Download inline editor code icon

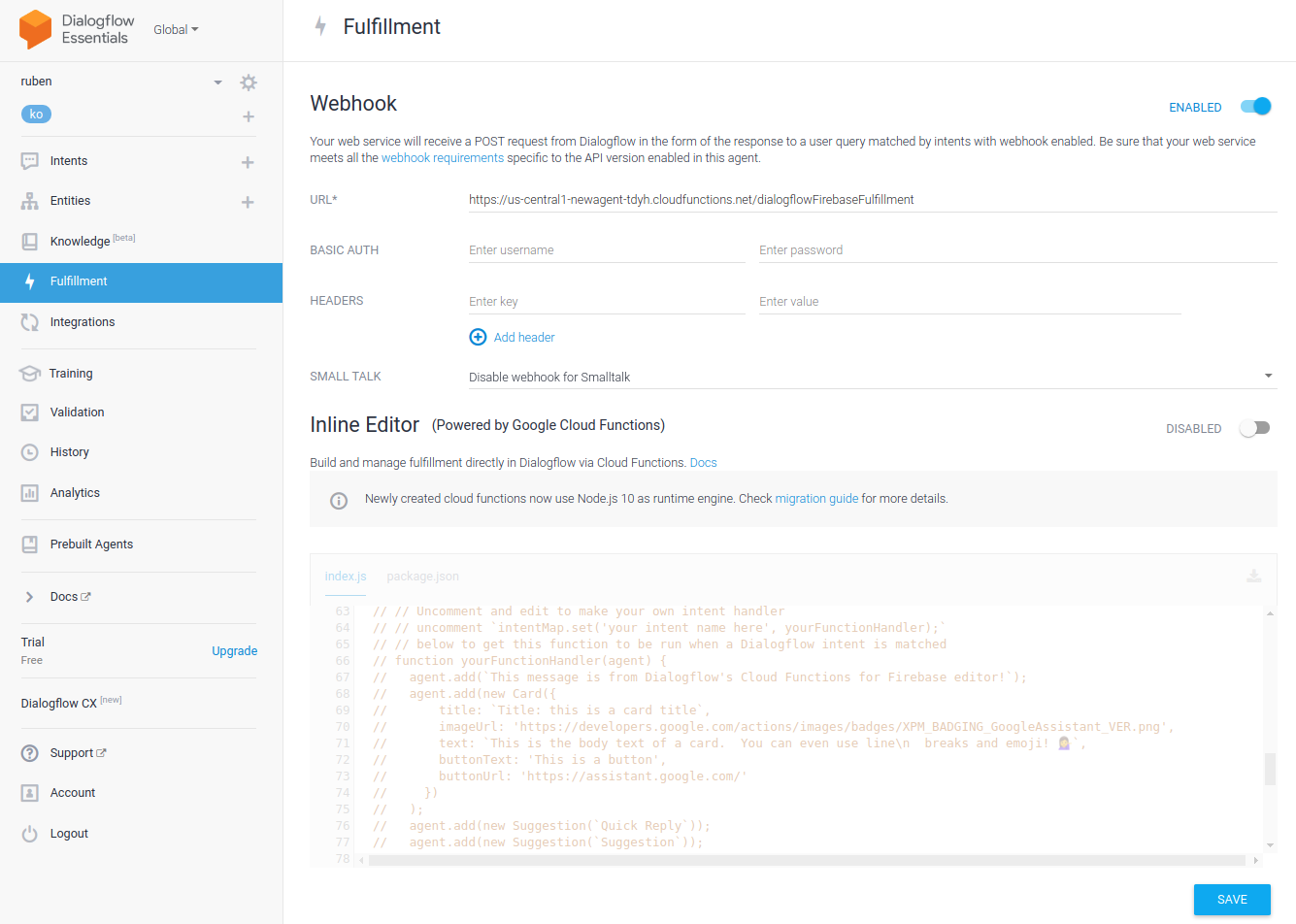click(1254, 577)
